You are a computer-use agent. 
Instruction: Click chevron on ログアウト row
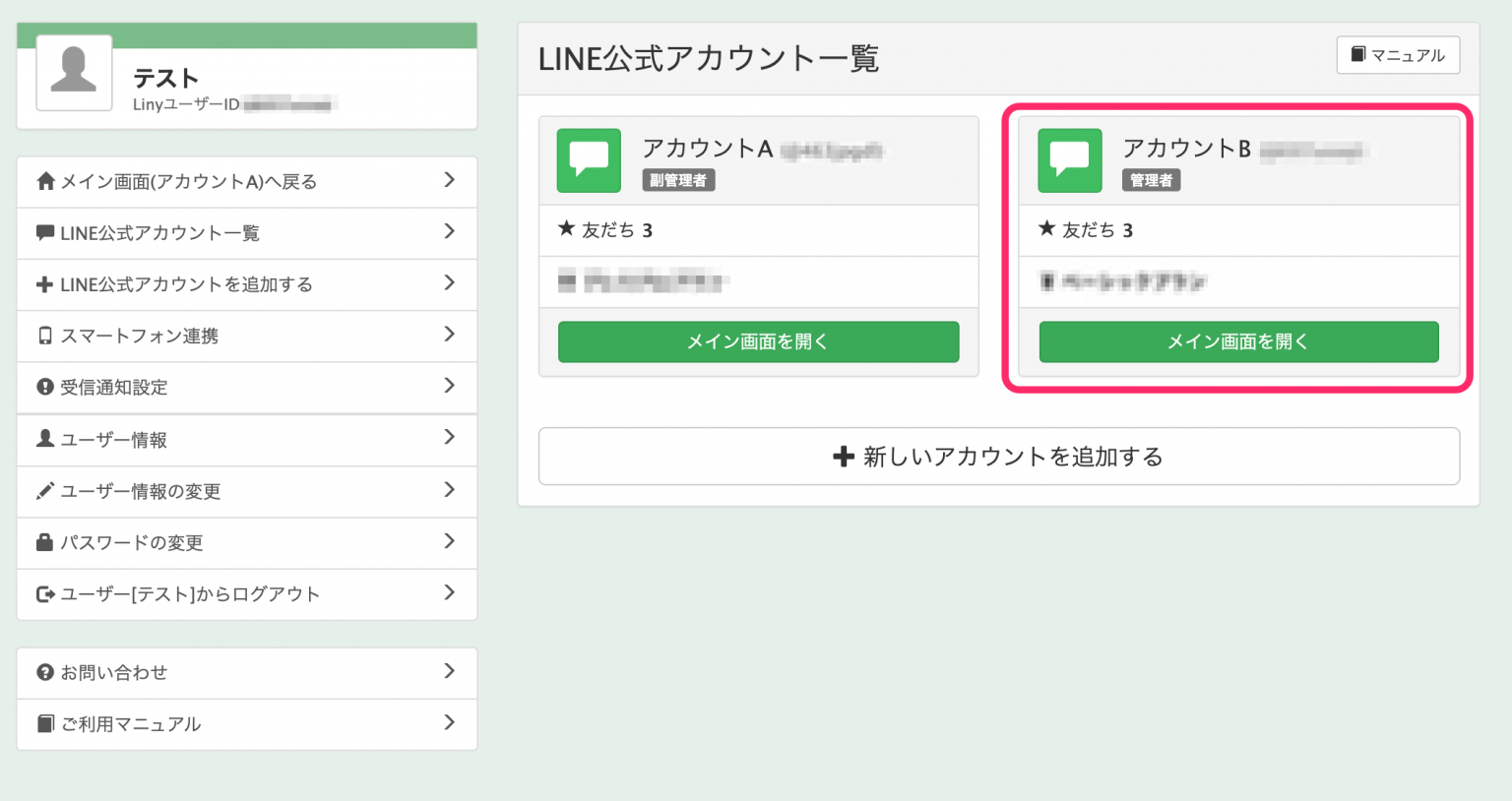click(x=450, y=591)
